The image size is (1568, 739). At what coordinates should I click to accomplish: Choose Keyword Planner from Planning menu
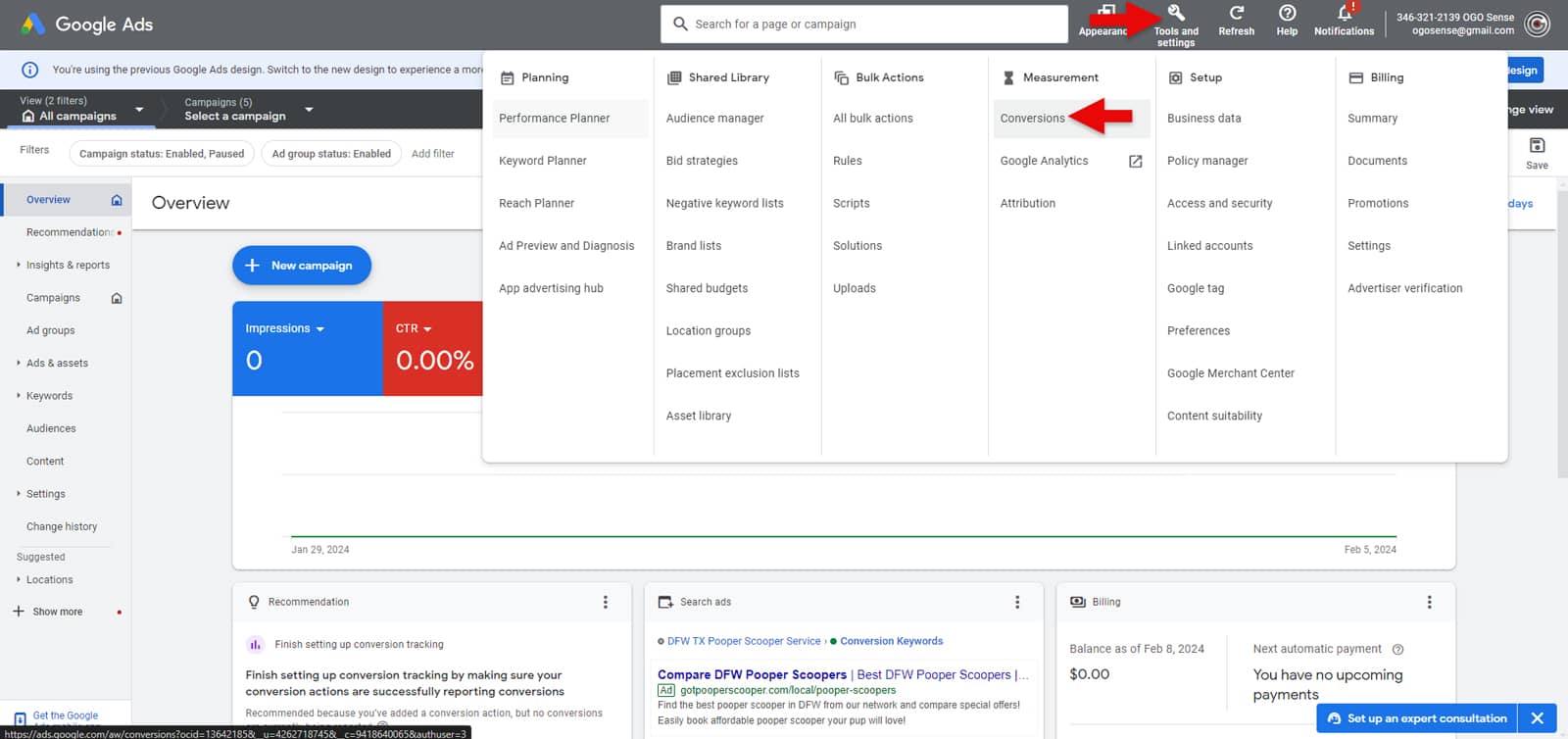click(x=542, y=161)
